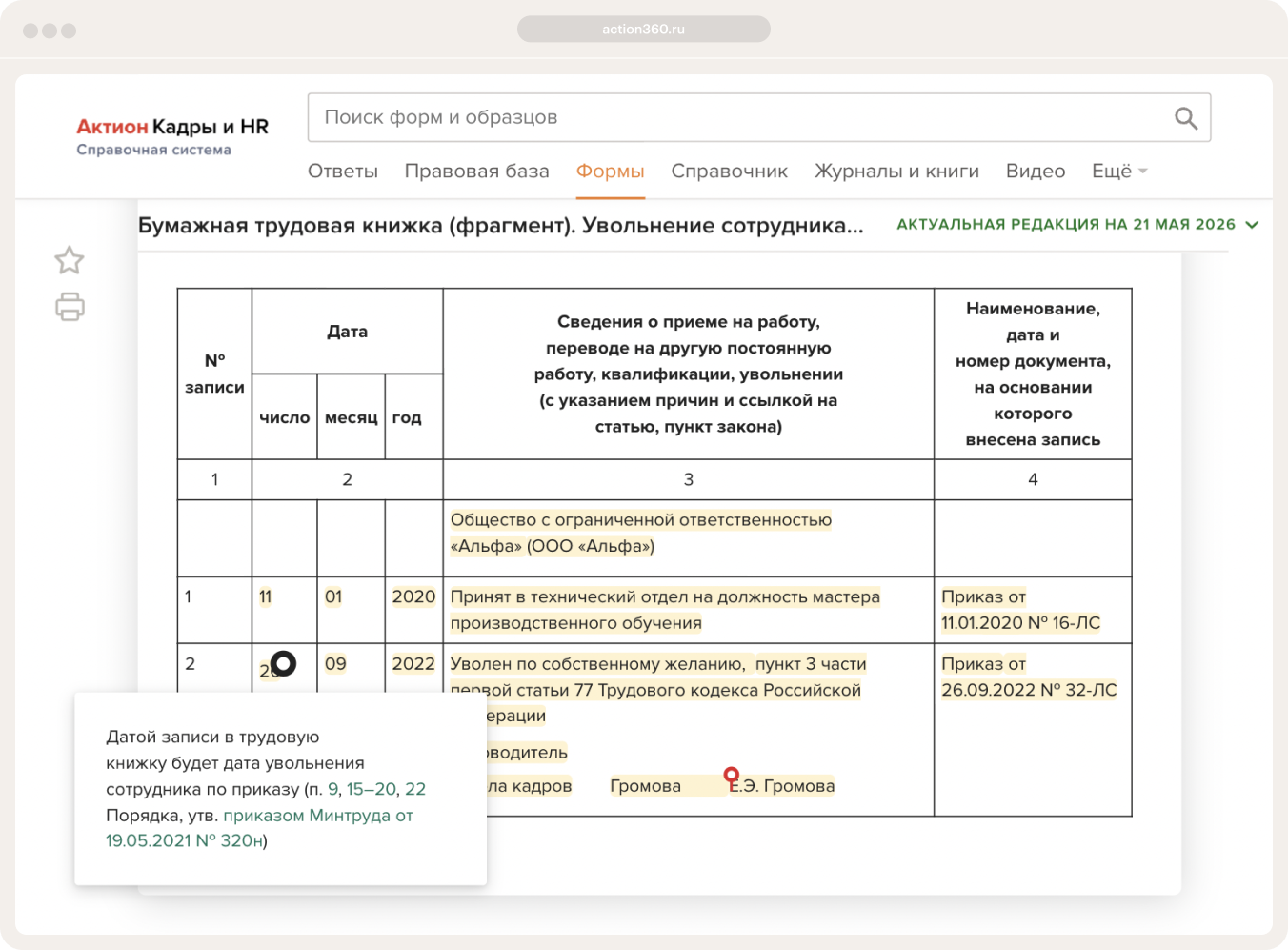
Task: Click year cell 2020
Action: click(x=413, y=597)
